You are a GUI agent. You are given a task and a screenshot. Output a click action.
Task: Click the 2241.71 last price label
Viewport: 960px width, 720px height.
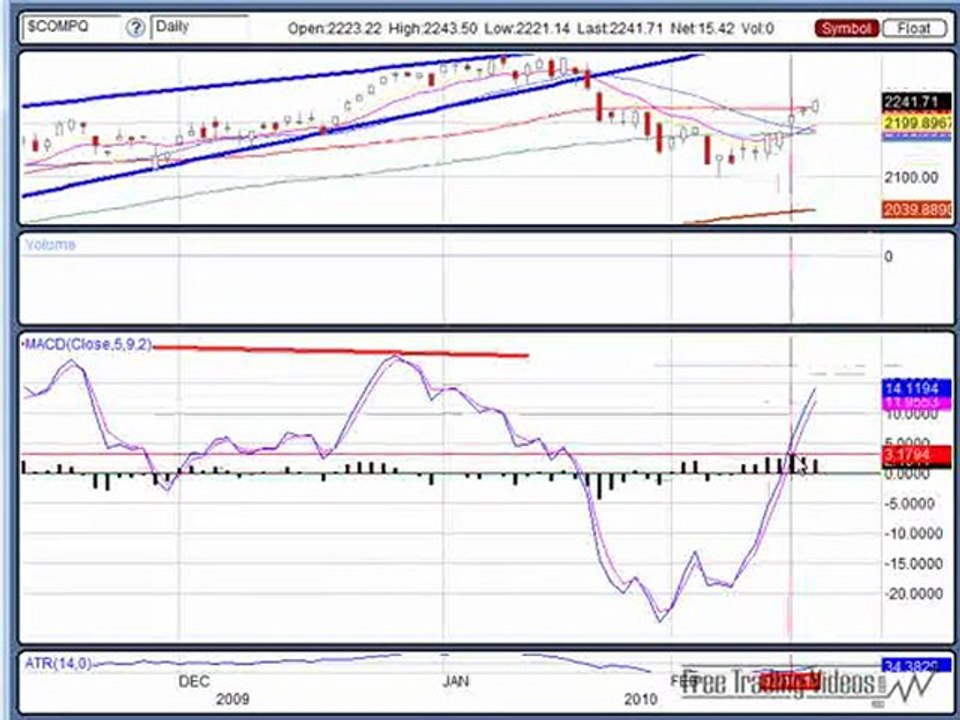(917, 102)
